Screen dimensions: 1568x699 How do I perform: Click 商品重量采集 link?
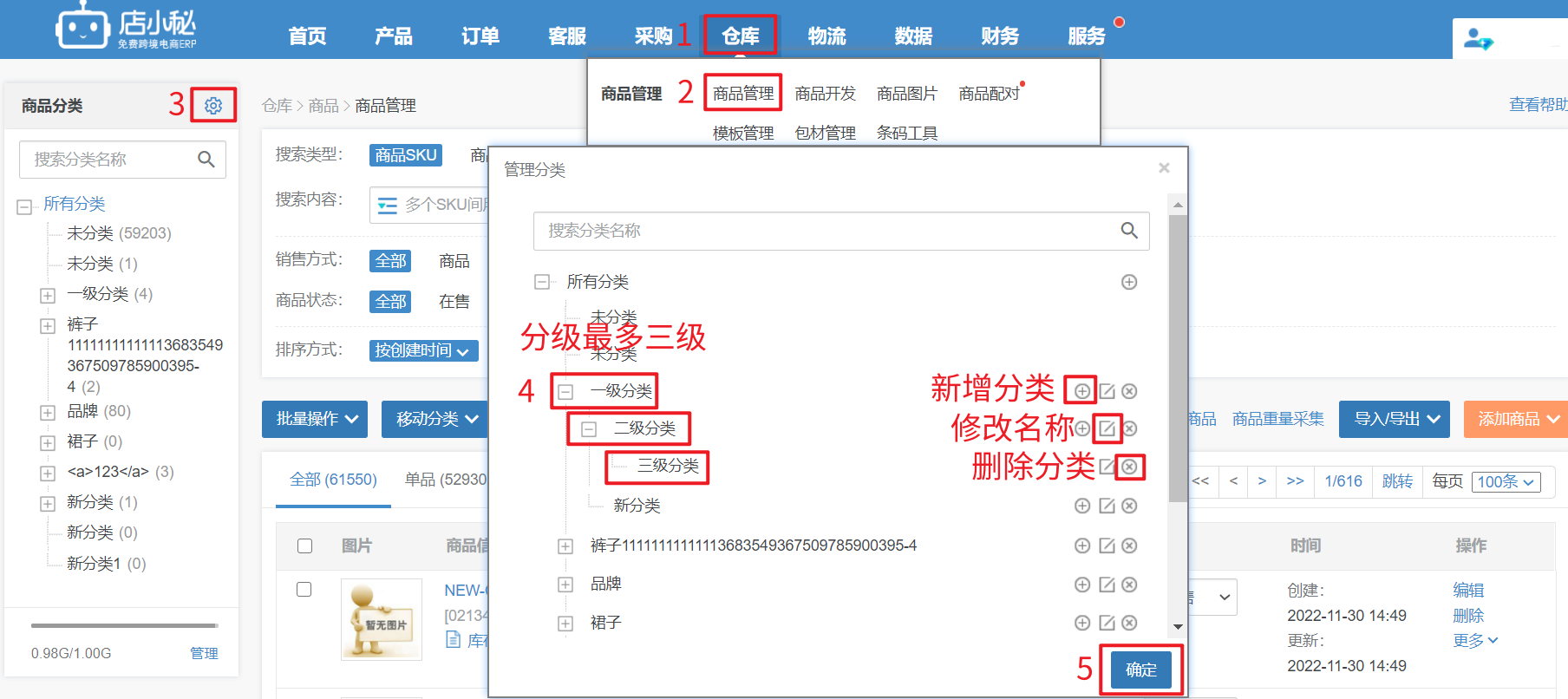tap(1278, 420)
